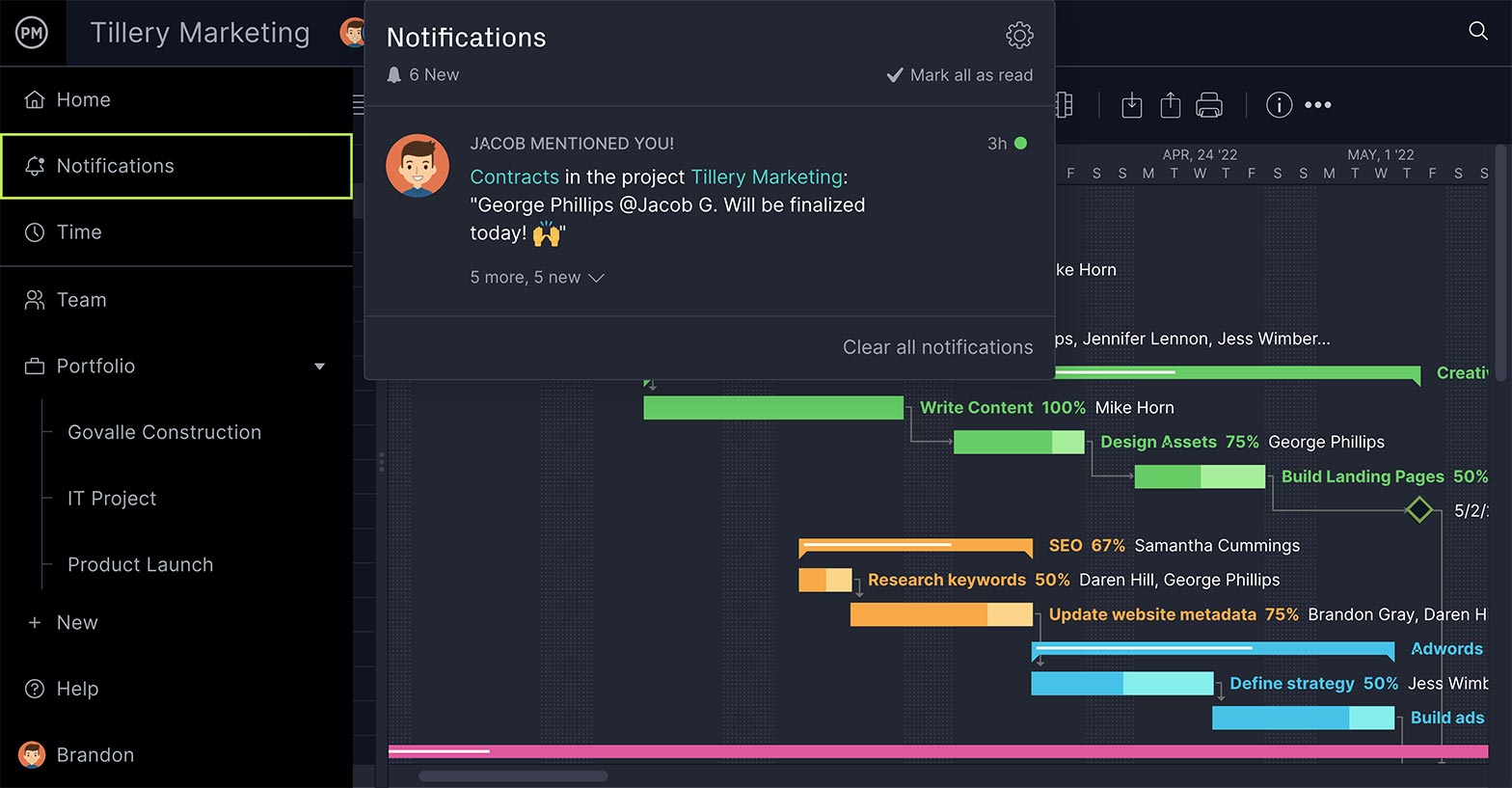Open the Time menu in sidebar
Image resolution: width=1512 pixels, height=788 pixels.
pyautogui.click(x=79, y=232)
